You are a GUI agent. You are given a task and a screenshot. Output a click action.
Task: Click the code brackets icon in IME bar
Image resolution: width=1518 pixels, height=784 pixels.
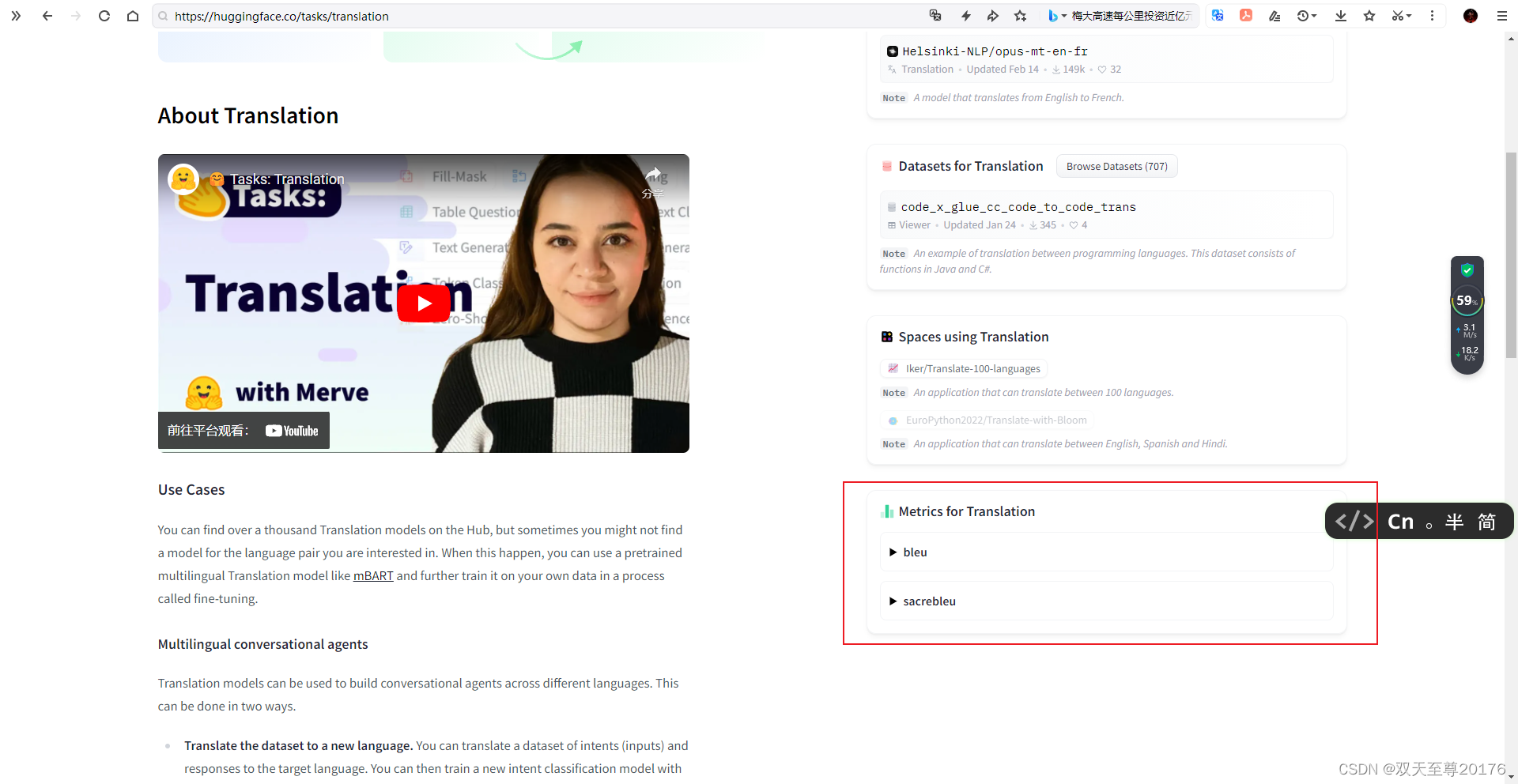[x=1354, y=522]
